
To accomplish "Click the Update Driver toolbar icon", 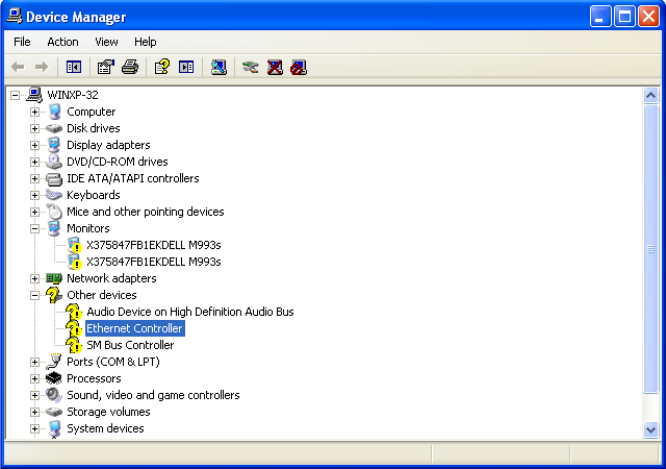I will click(x=250, y=67).
